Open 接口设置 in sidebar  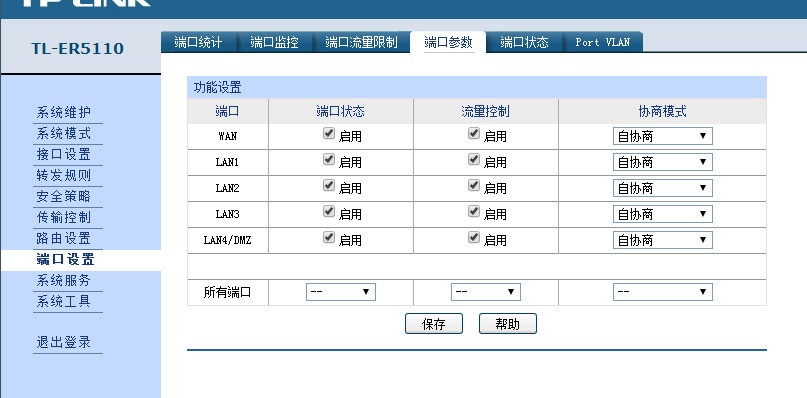click(x=64, y=154)
